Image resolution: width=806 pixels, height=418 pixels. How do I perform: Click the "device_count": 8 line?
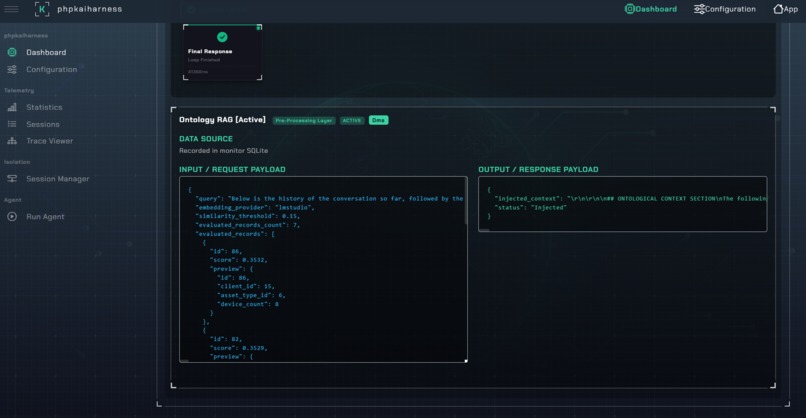coord(248,304)
